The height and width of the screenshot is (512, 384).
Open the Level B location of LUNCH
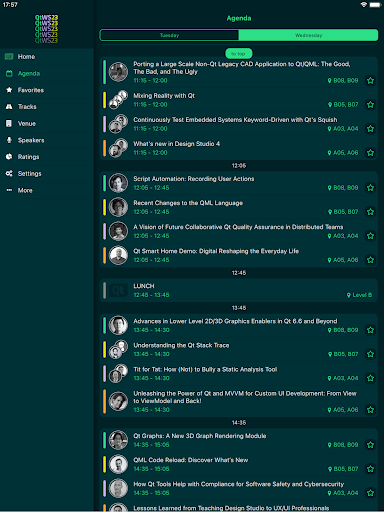click(x=359, y=295)
